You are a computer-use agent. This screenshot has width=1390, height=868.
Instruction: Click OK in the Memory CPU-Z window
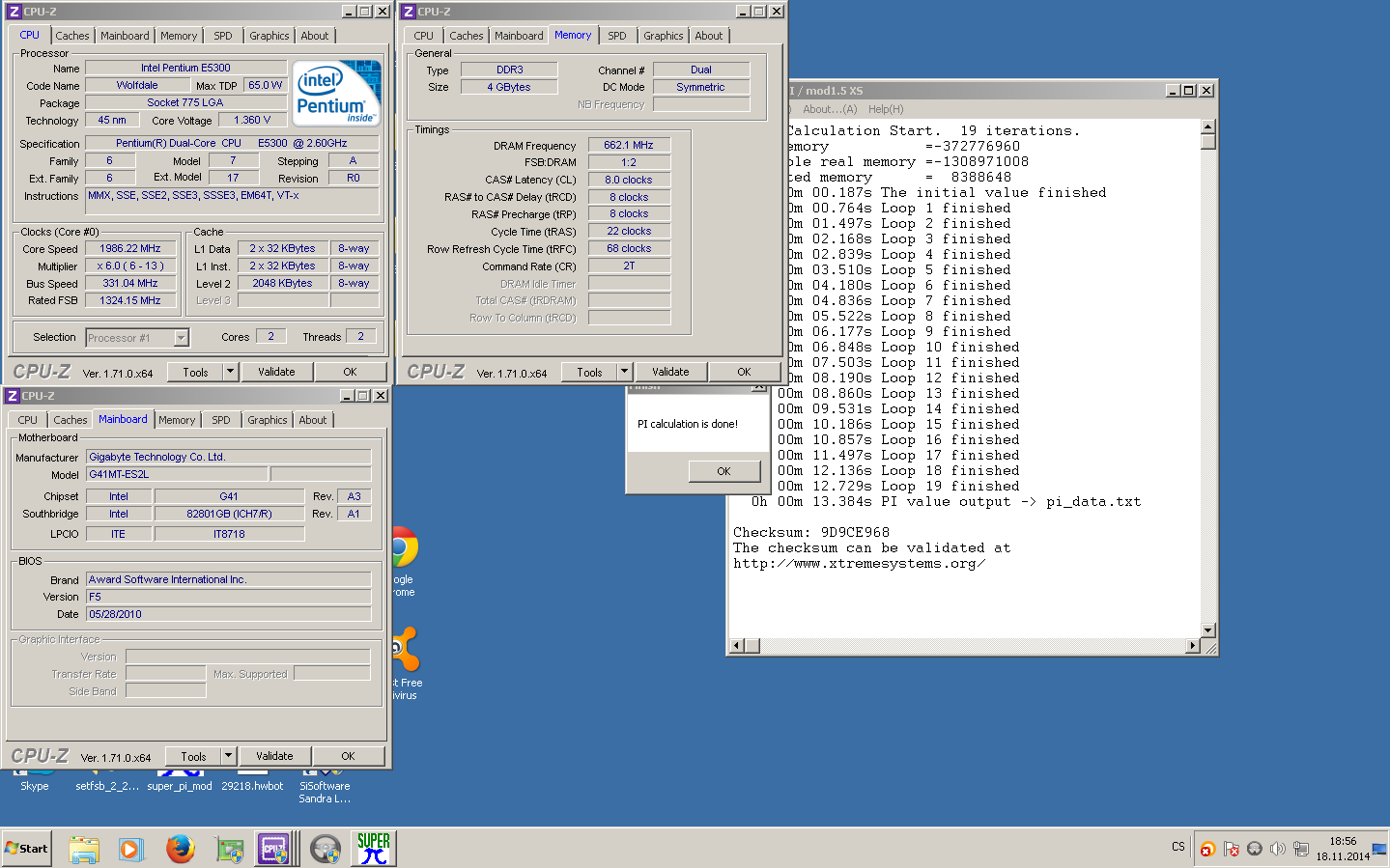(744, 372)
